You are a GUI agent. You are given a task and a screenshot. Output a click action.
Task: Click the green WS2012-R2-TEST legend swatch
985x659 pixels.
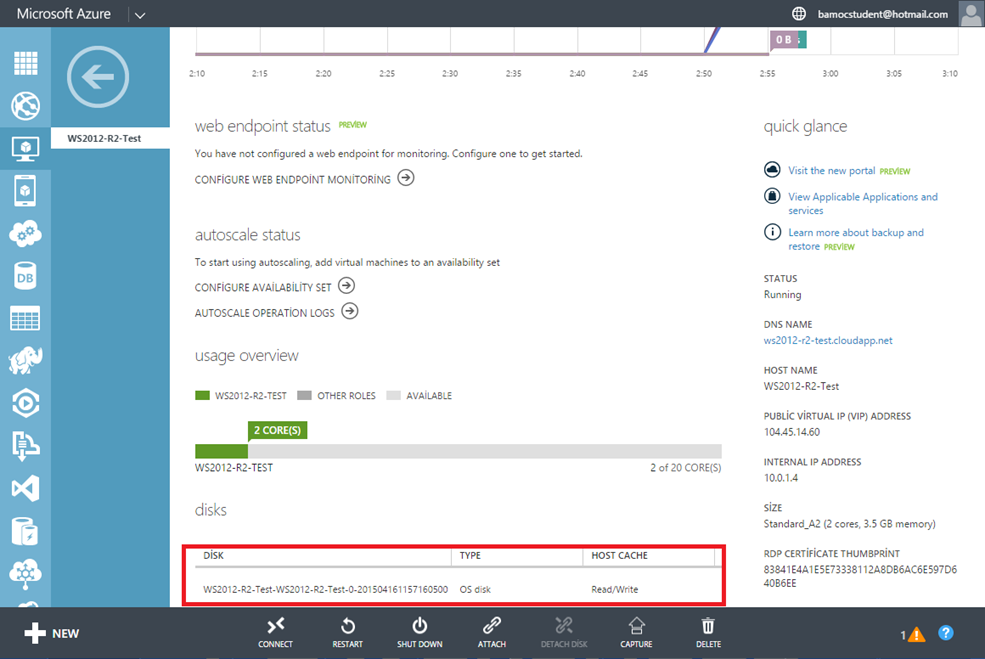(202, 395)
